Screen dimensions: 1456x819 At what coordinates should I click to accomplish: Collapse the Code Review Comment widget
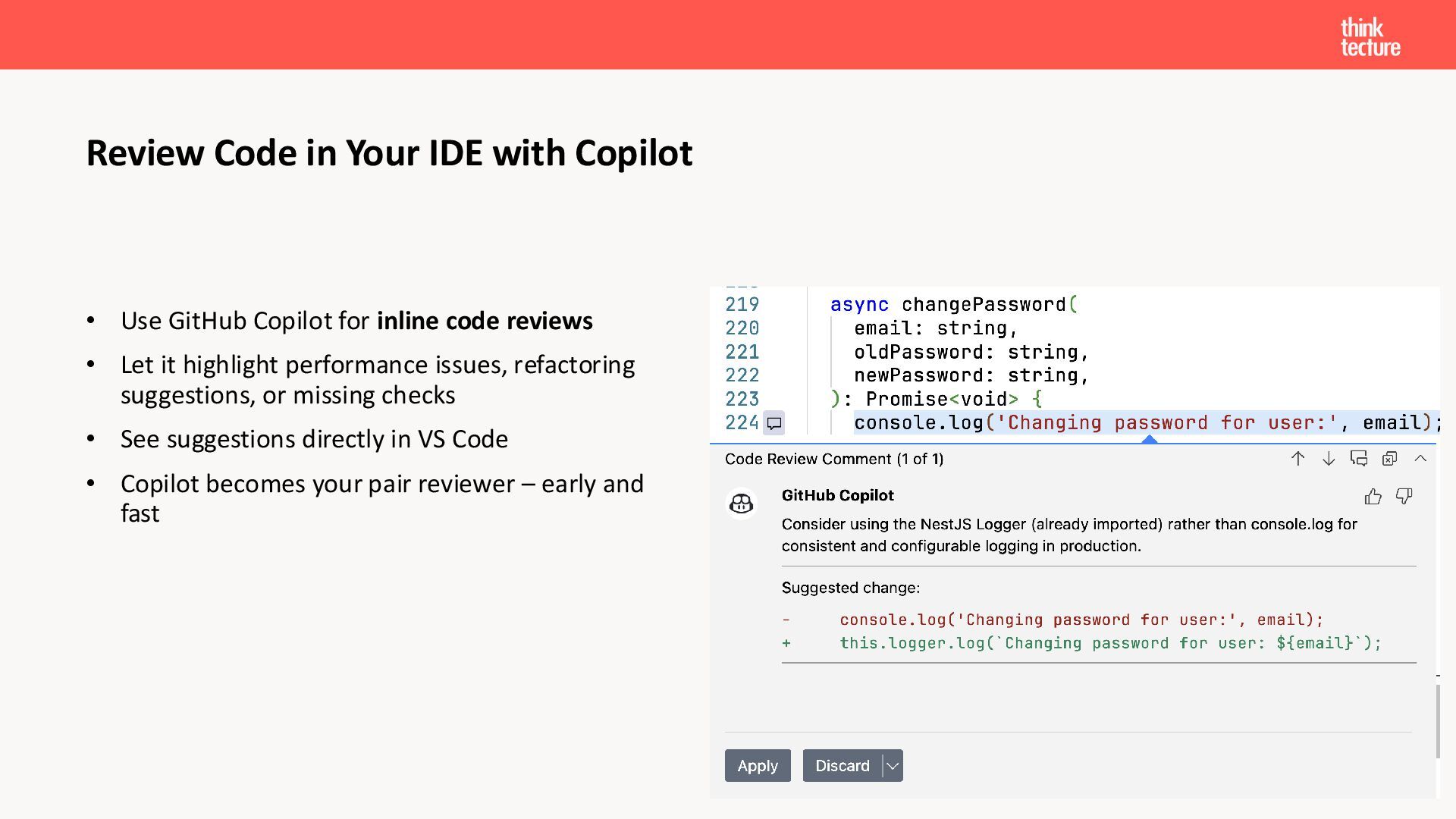pyautogui.click(x=1420, y=459)
